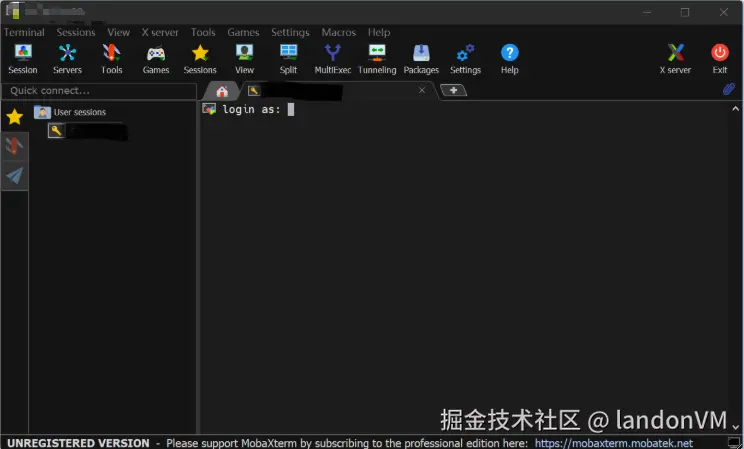Open the Sessions menu
The image size is (744, 449).
click(x=76, y=32)
